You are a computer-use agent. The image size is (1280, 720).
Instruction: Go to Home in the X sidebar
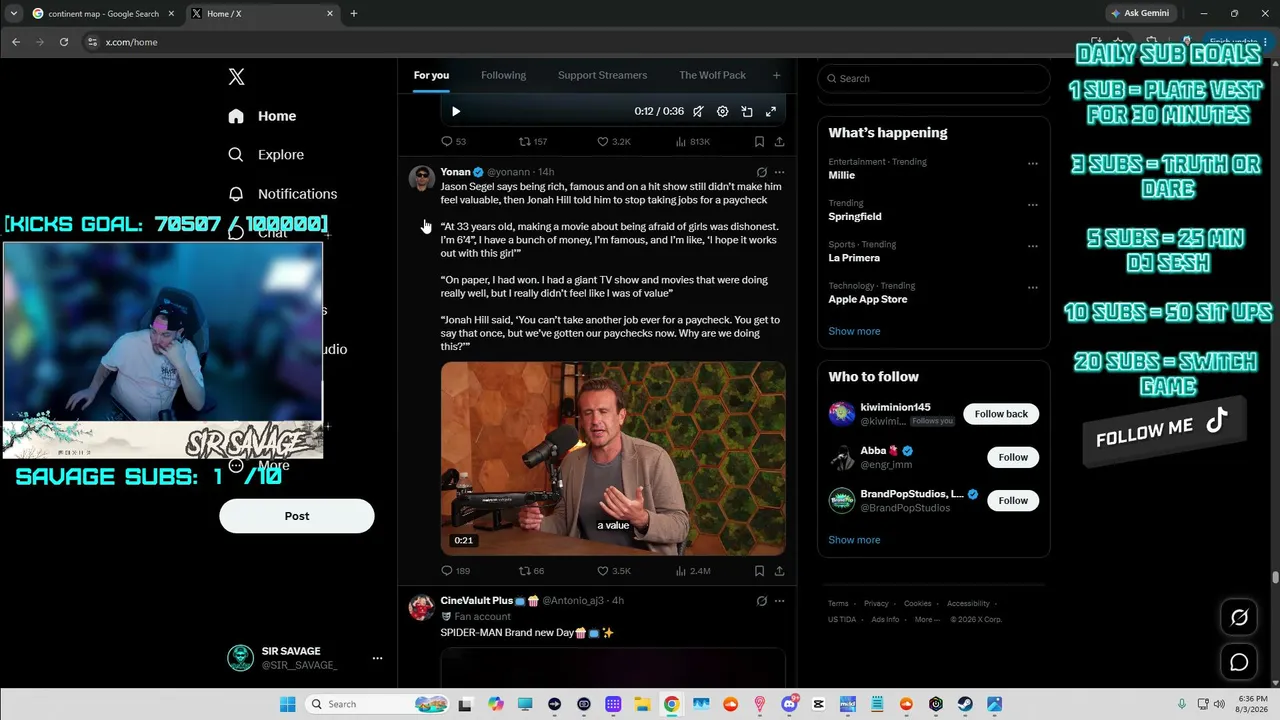pyautogui.click(x=262, y=116)
